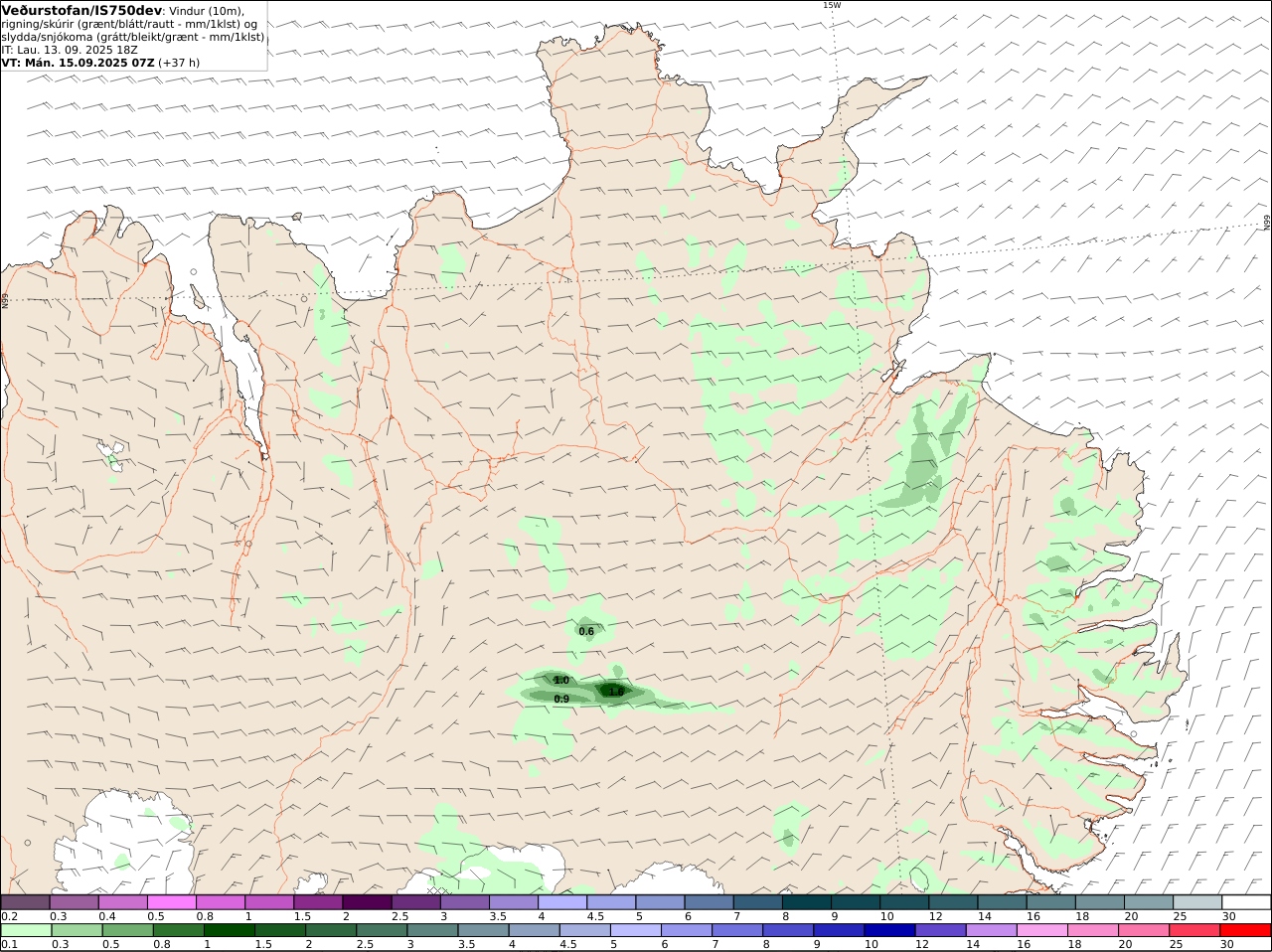The height and width of the screenshot is (952, 1272).
Task: Click the '1.6' precipitation maximum label
Action: click(616, 692)
